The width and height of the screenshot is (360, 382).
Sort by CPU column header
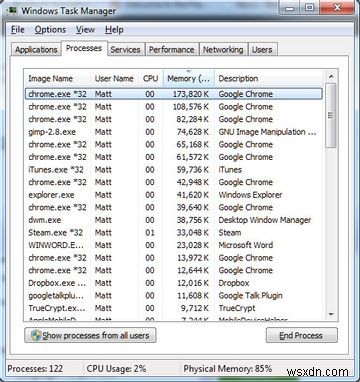pos(151,79)
